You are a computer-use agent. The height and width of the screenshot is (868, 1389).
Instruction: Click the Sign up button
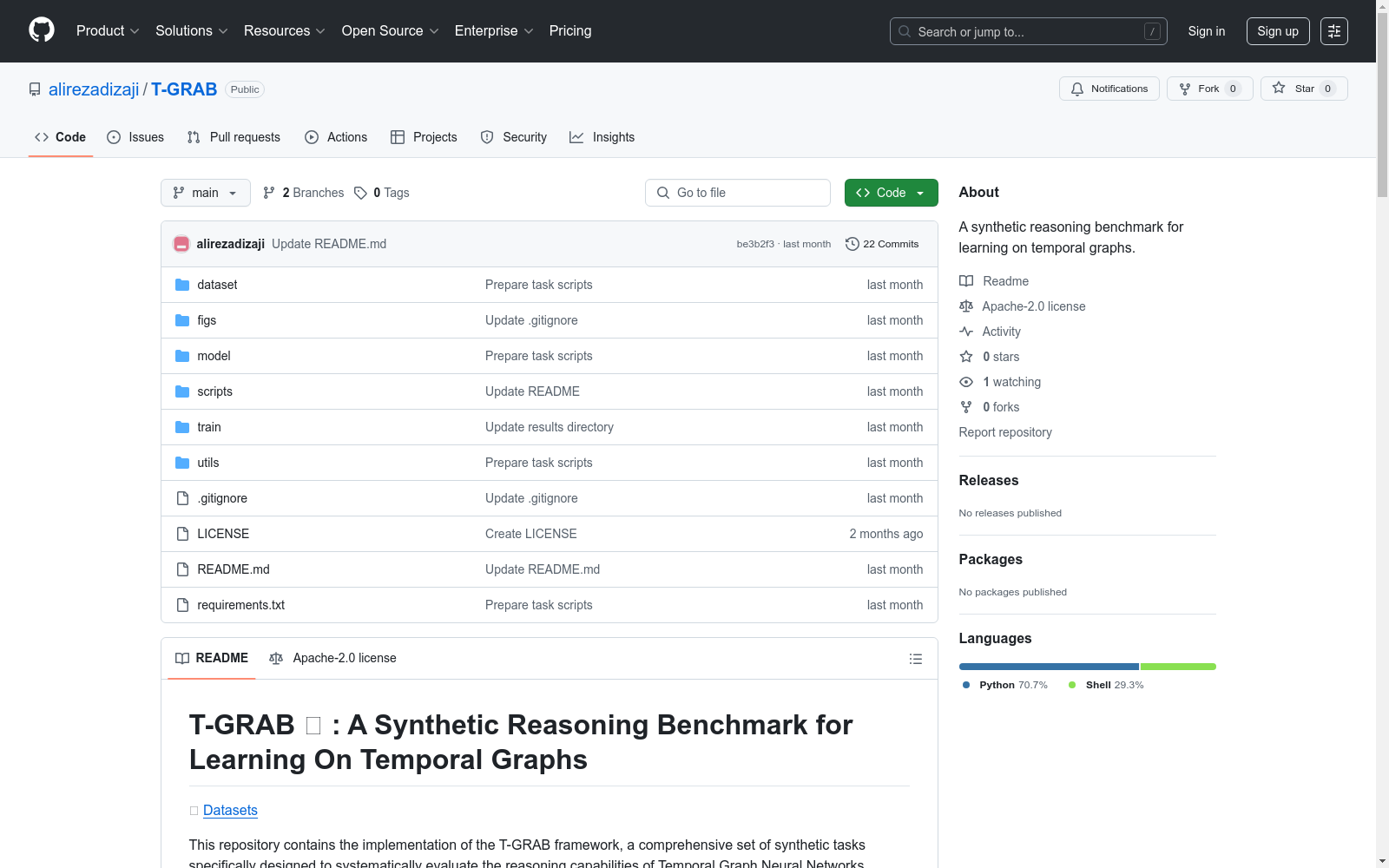click(x=1278, y=31)
